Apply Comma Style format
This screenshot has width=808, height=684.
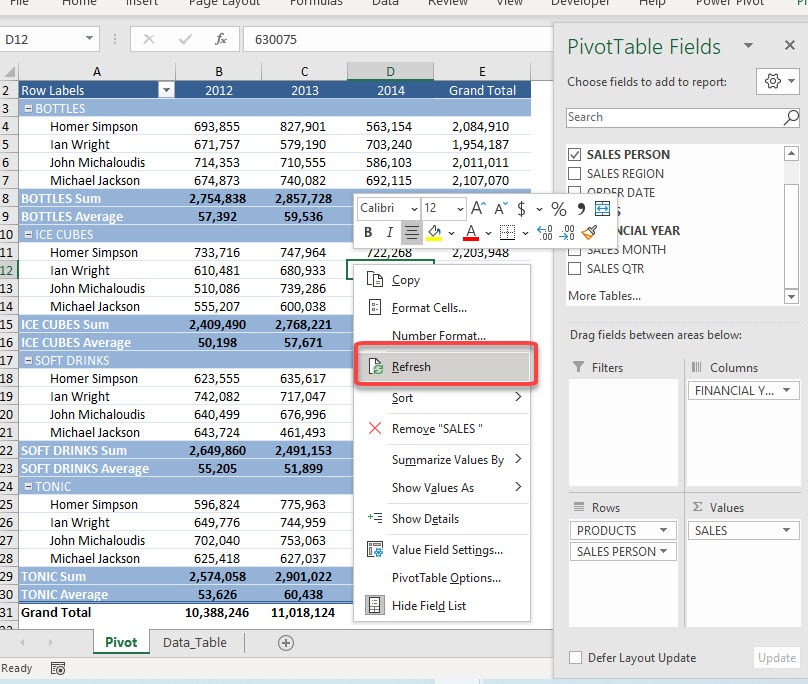pyautogui.click(x=581, y=208)
